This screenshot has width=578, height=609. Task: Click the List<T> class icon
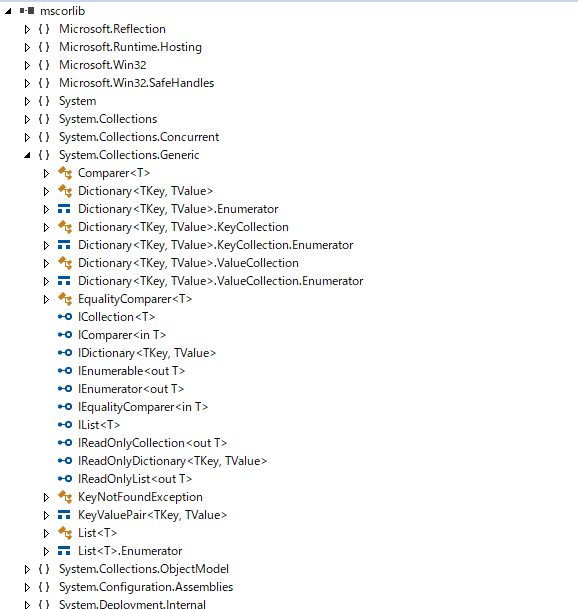point(65,533)
